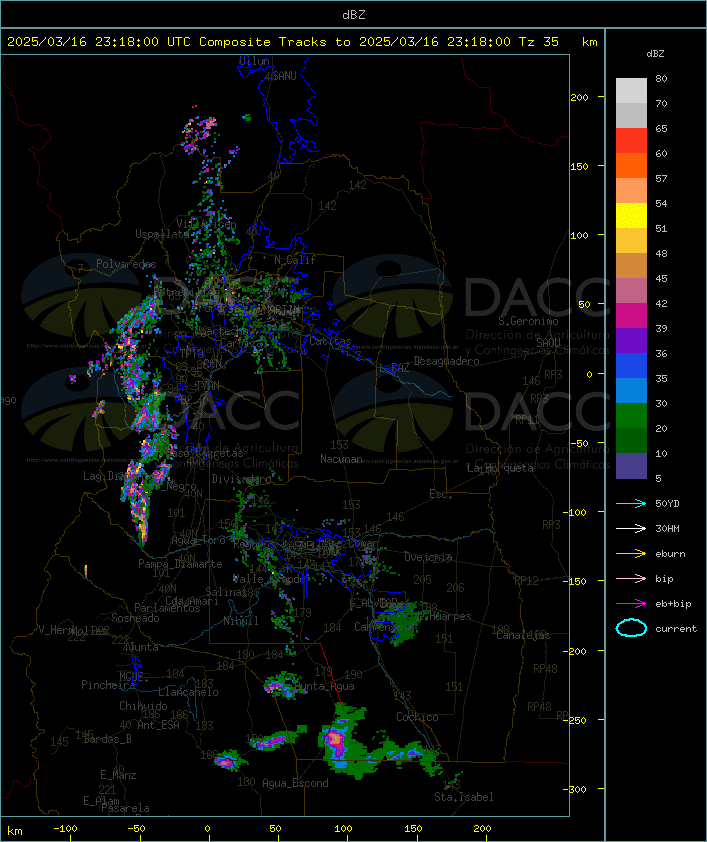Viewport: 707px width, 842px height.
Task: Click the Tz 35 value in header
Action: [x=539, y=42]
